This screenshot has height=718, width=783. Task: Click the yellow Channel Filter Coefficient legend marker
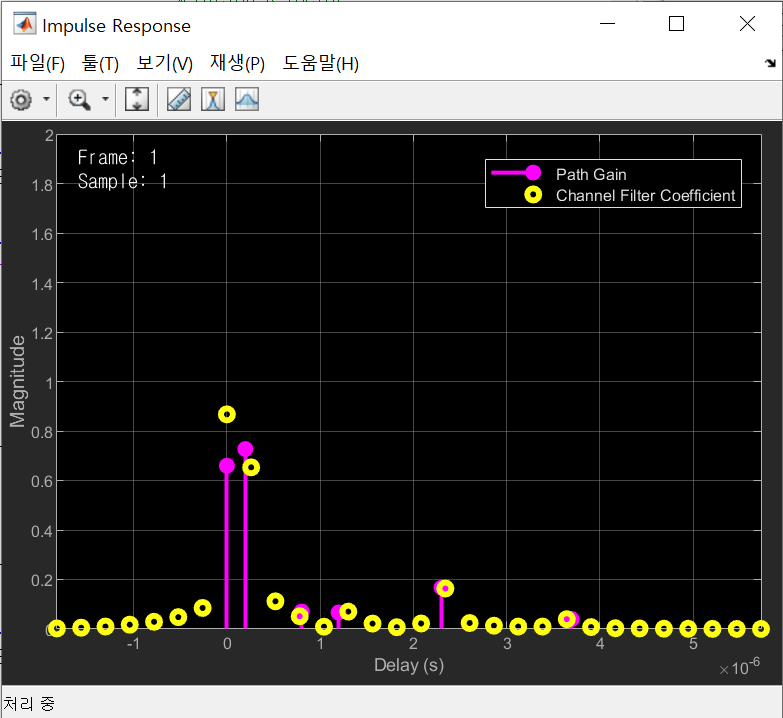pyautogui.click(x=533, y=195)
